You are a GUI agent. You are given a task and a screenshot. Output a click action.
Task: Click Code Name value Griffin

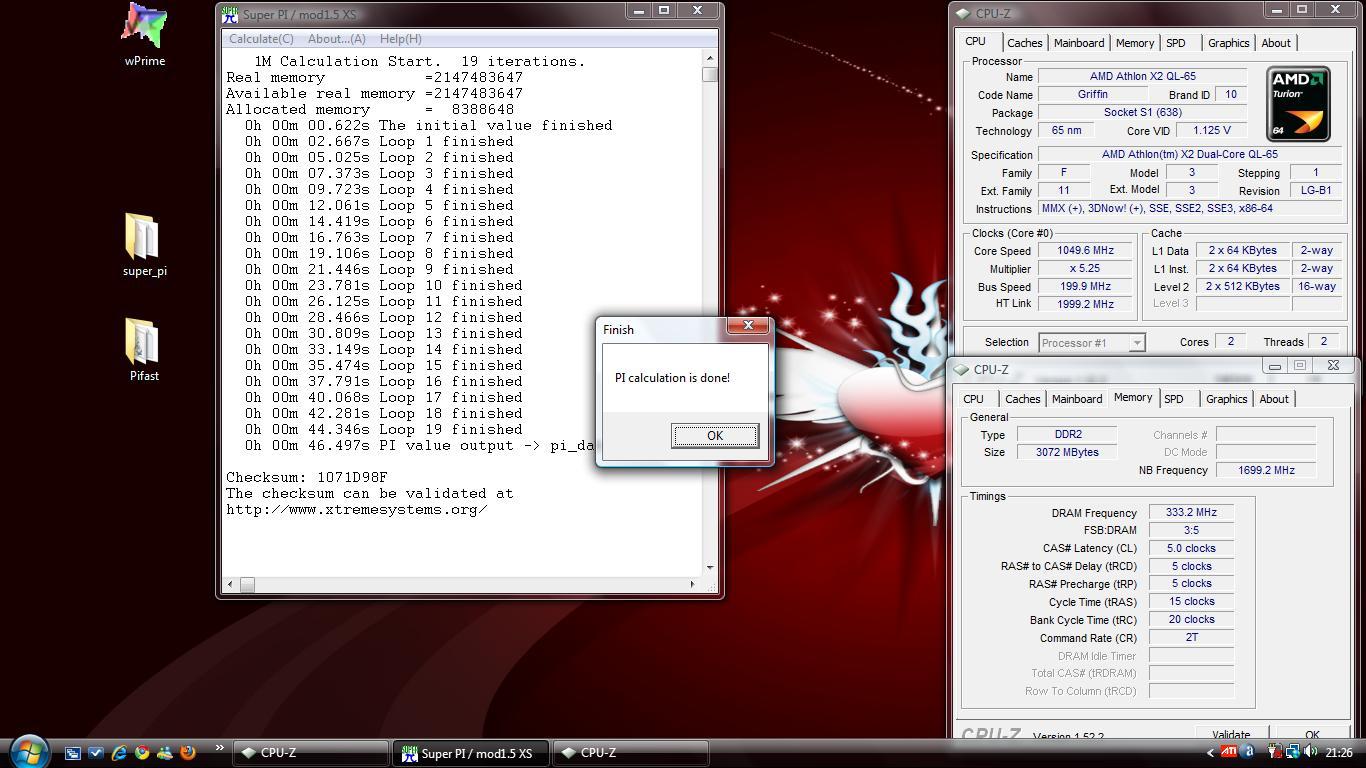pyautogui.click(x=1092, y=94)
